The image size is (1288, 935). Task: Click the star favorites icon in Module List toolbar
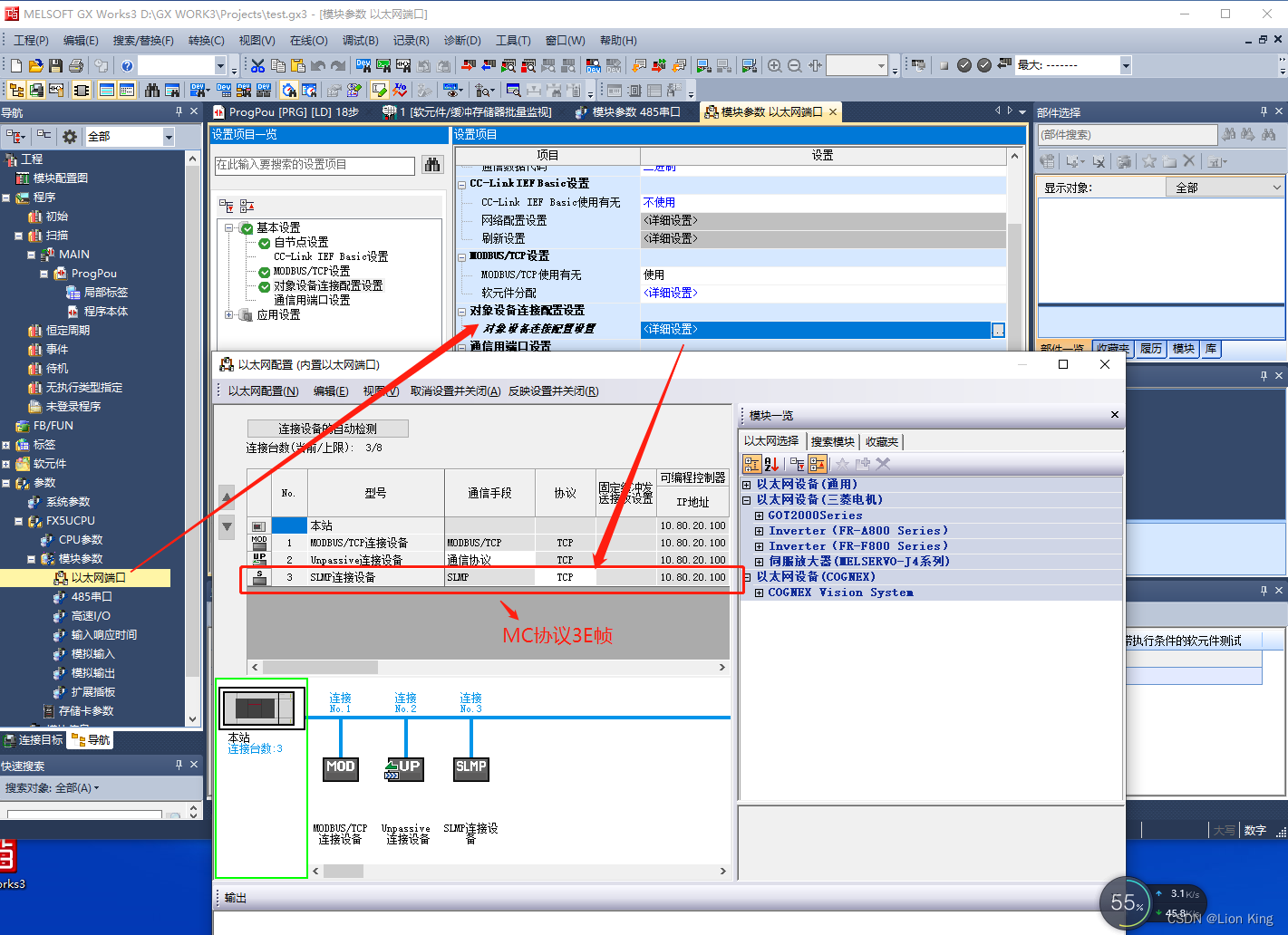pos(842,464)
